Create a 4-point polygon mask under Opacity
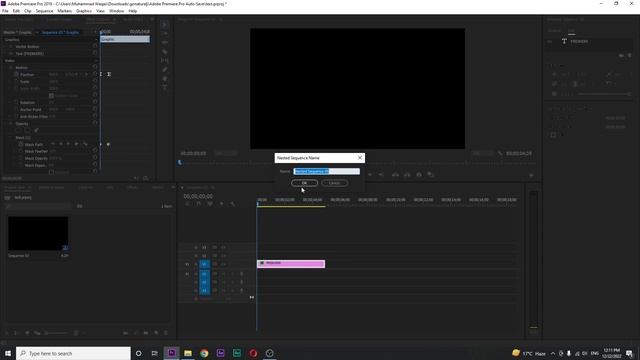This screenshot has height=360, width=640. click(27, 131)
